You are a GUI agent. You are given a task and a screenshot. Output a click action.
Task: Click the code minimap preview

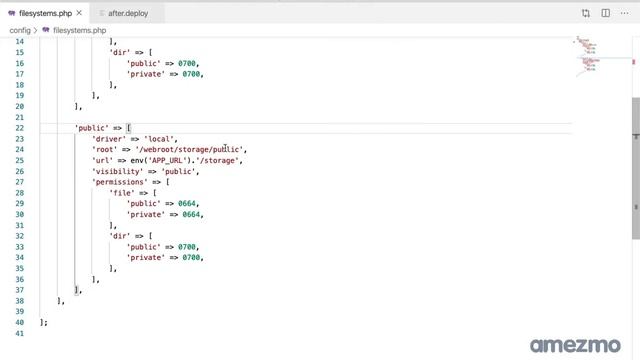(x=587, y=55)
